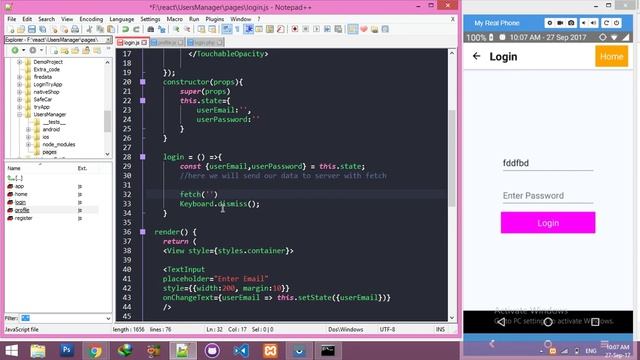Open Photoshop from the Windows taskbar
Image resolution: width=640 pixels, height=360 pixels.
coord(67,351)
